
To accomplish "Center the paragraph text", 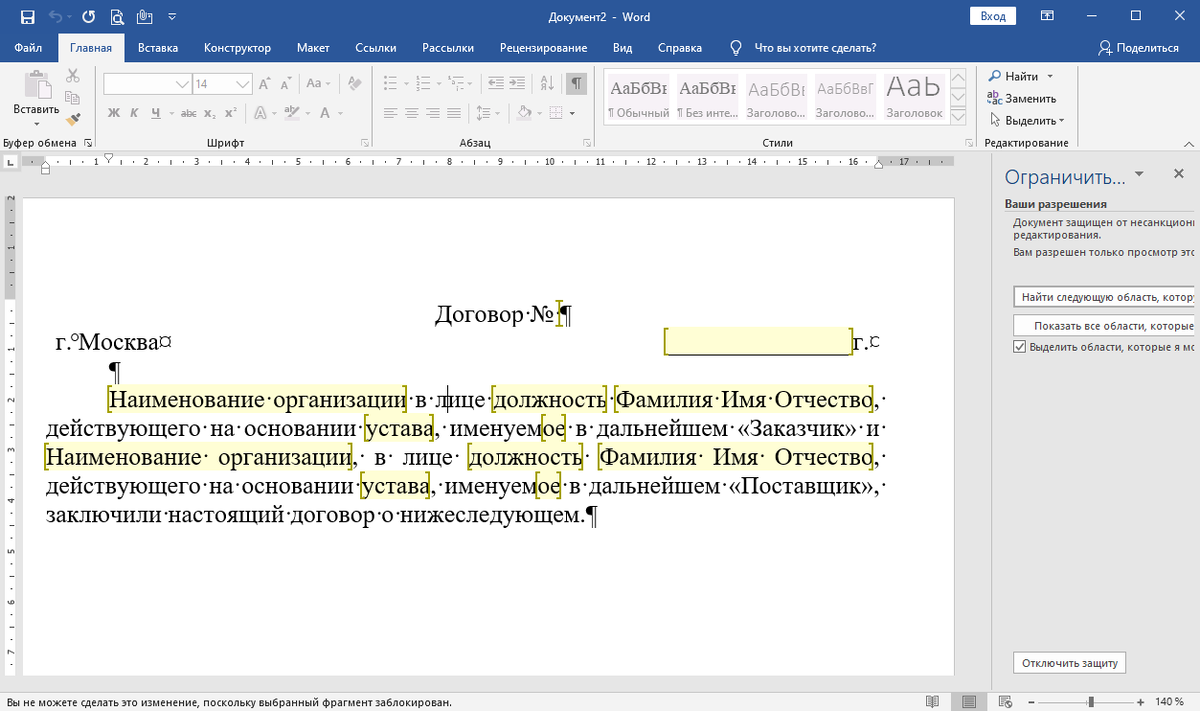I will click(412, 113).
